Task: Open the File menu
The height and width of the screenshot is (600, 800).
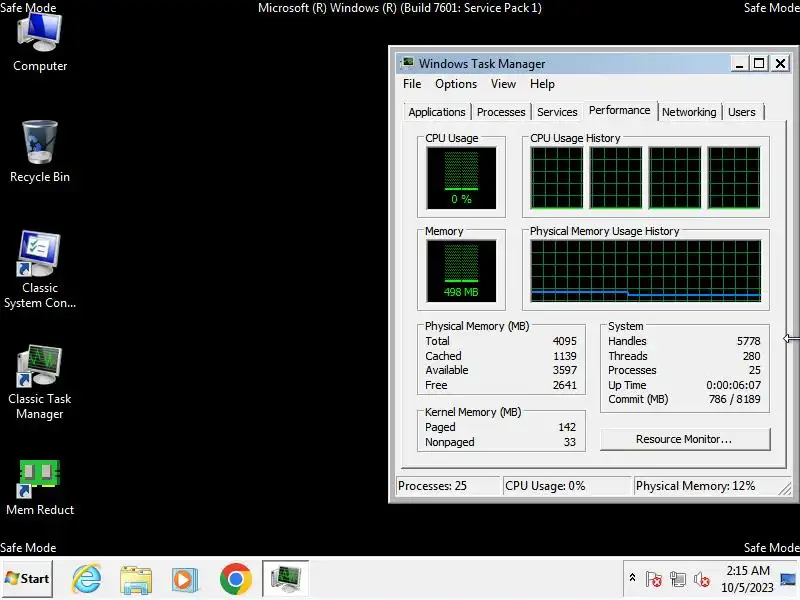Action: coord(412,84)
